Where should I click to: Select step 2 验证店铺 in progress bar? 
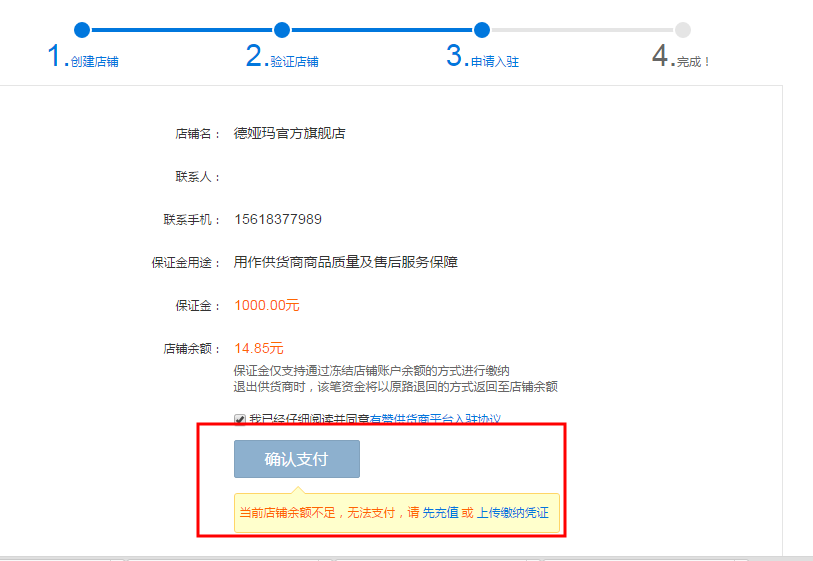tap(282, 56)
